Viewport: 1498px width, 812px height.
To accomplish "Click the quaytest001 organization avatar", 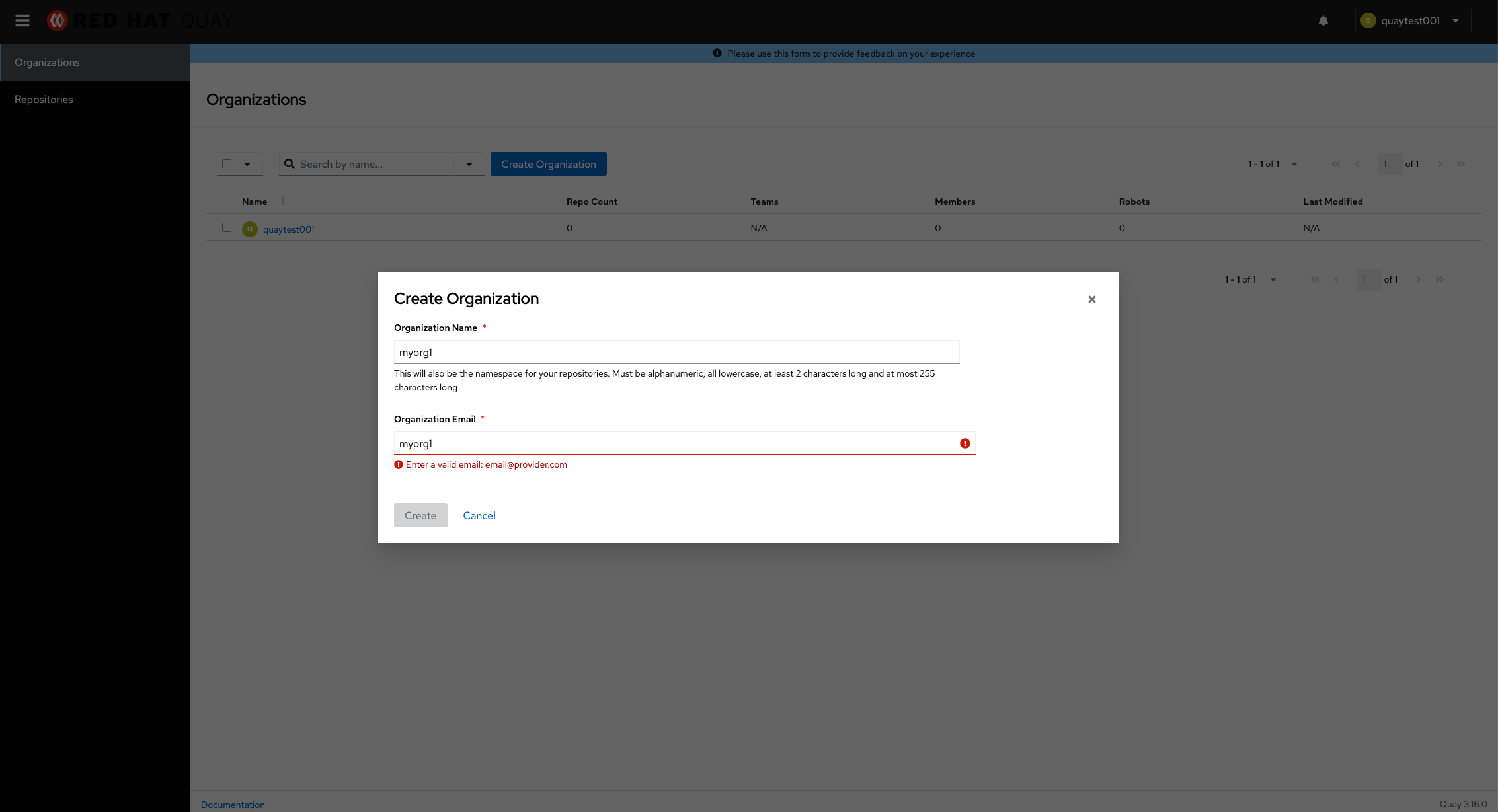I will point(250,229).
